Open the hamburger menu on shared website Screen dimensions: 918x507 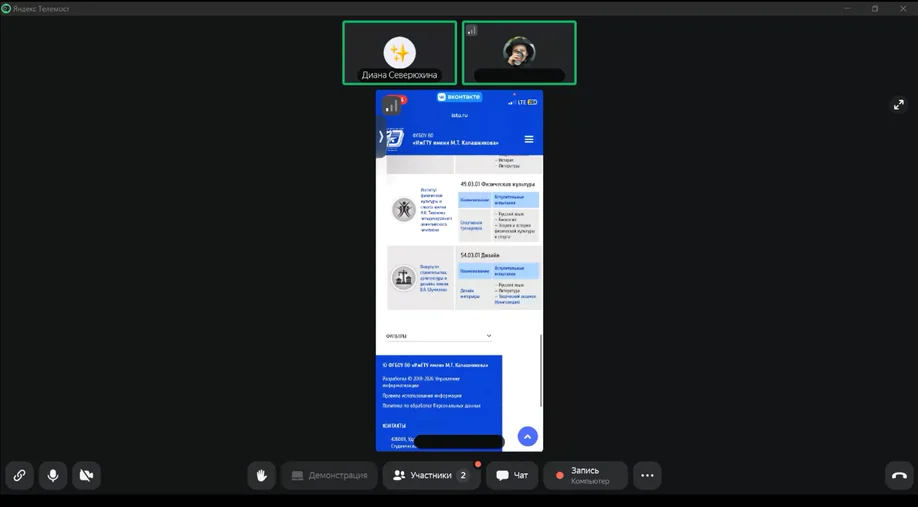[529, 139]
